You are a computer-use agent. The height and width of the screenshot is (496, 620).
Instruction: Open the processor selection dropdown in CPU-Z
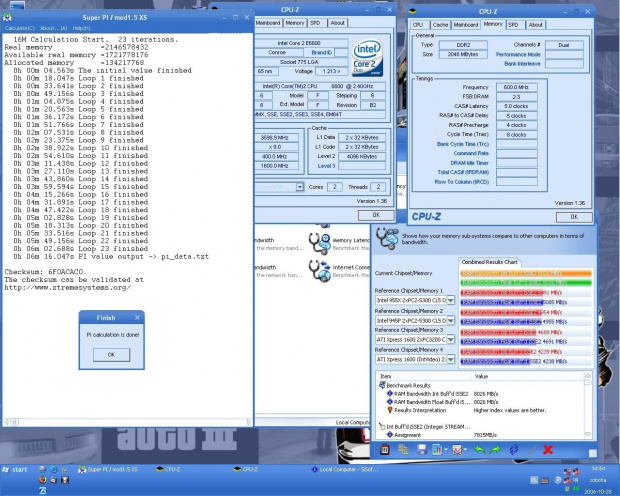click(x=300, y=187)
